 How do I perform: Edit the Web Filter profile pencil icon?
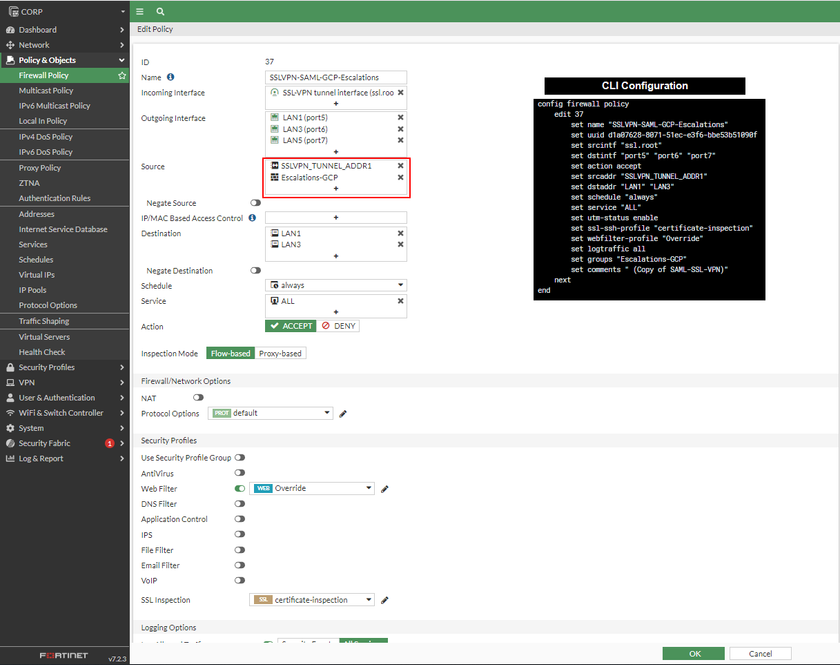click(385, 489)
